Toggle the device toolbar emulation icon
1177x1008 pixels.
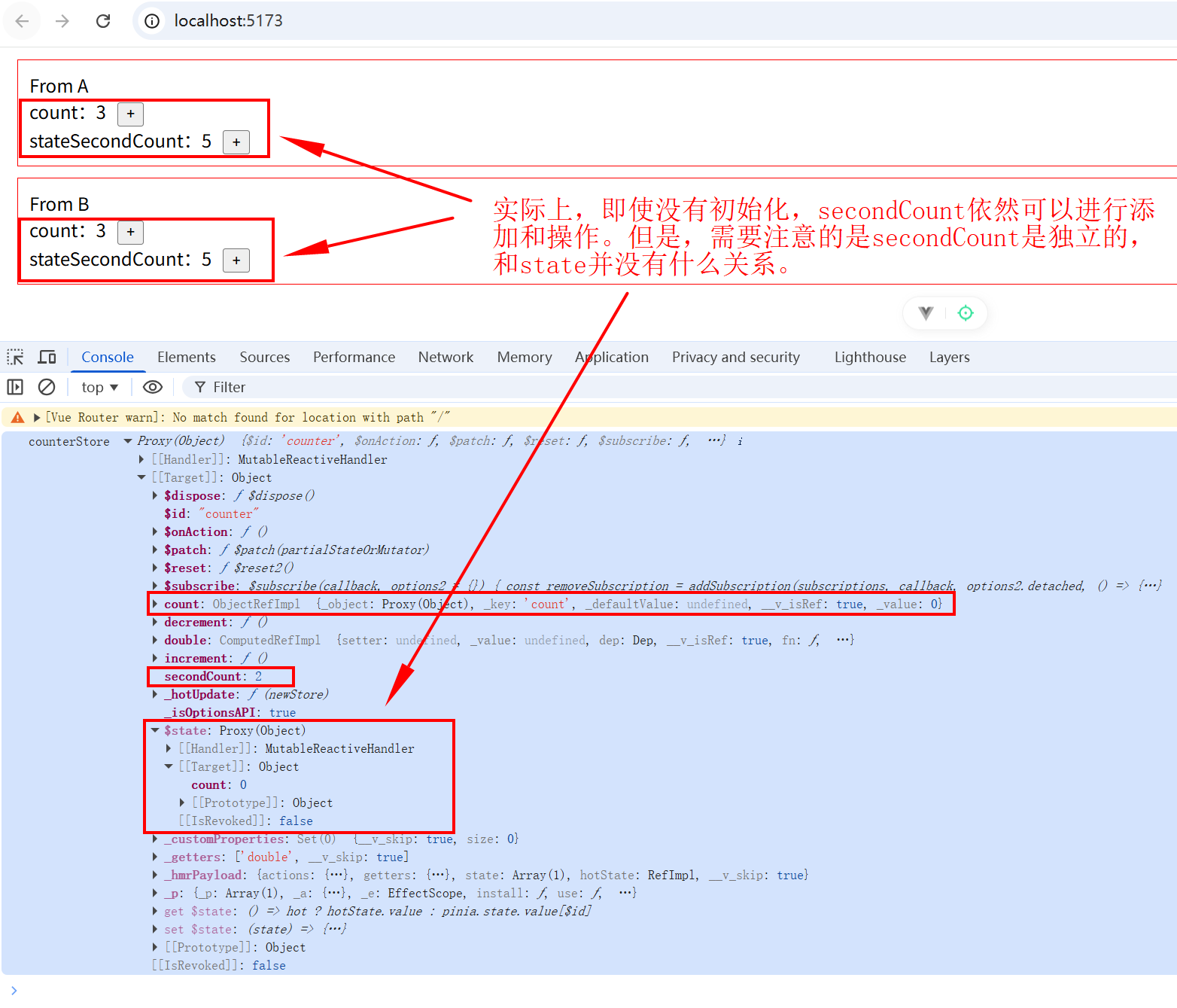(x=47, y=357)
